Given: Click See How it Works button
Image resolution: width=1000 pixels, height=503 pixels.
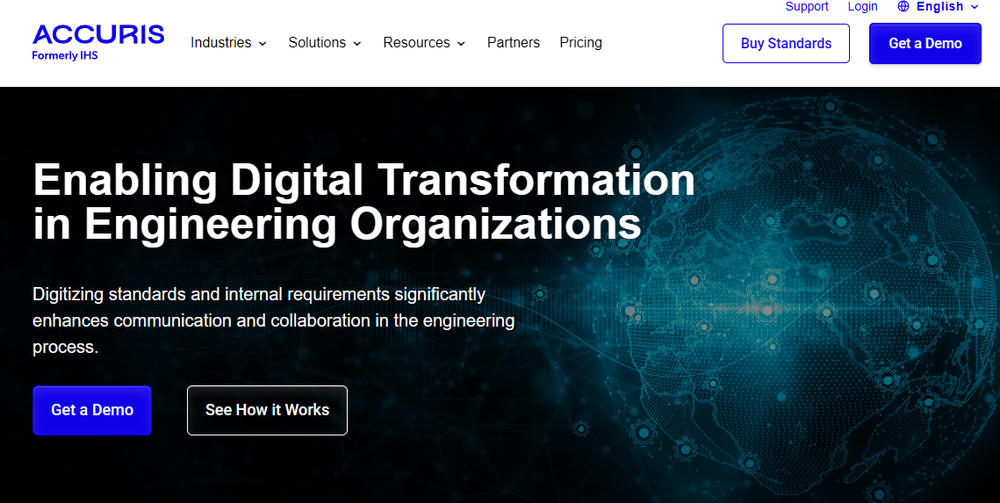Looking at the screenshot, I should (267, 410).
